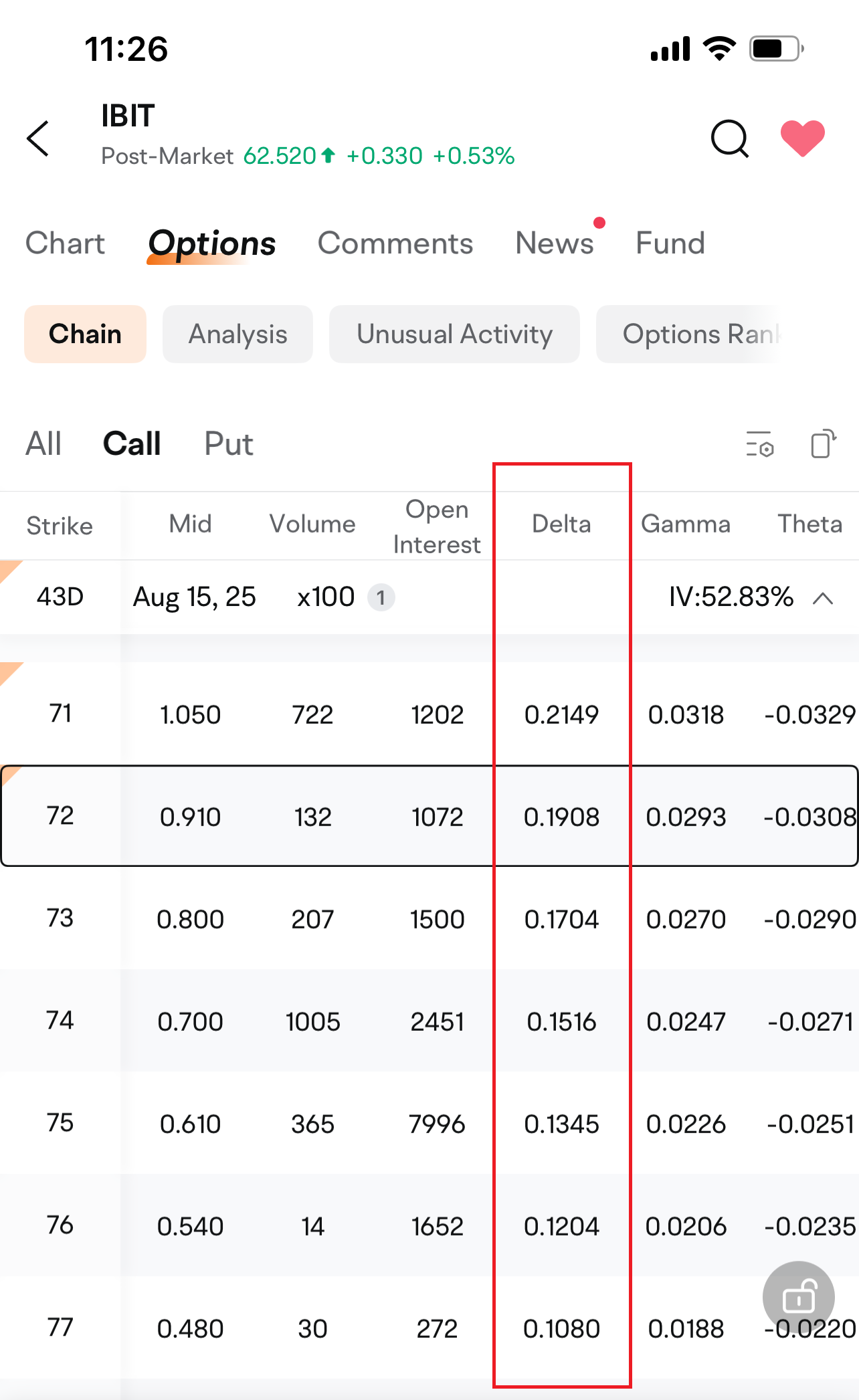Tap the 43D expiration label
The image size is (859, 1400).
60,597
